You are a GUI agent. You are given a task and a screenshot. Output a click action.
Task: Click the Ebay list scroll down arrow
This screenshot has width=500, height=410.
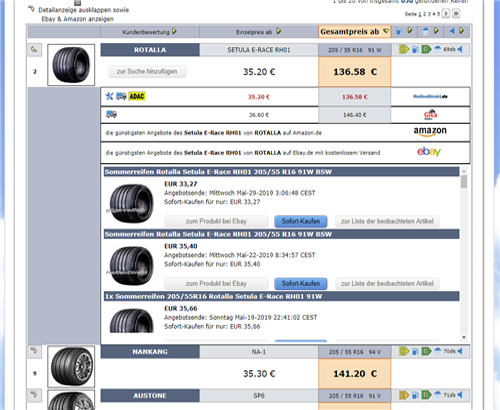464,337
